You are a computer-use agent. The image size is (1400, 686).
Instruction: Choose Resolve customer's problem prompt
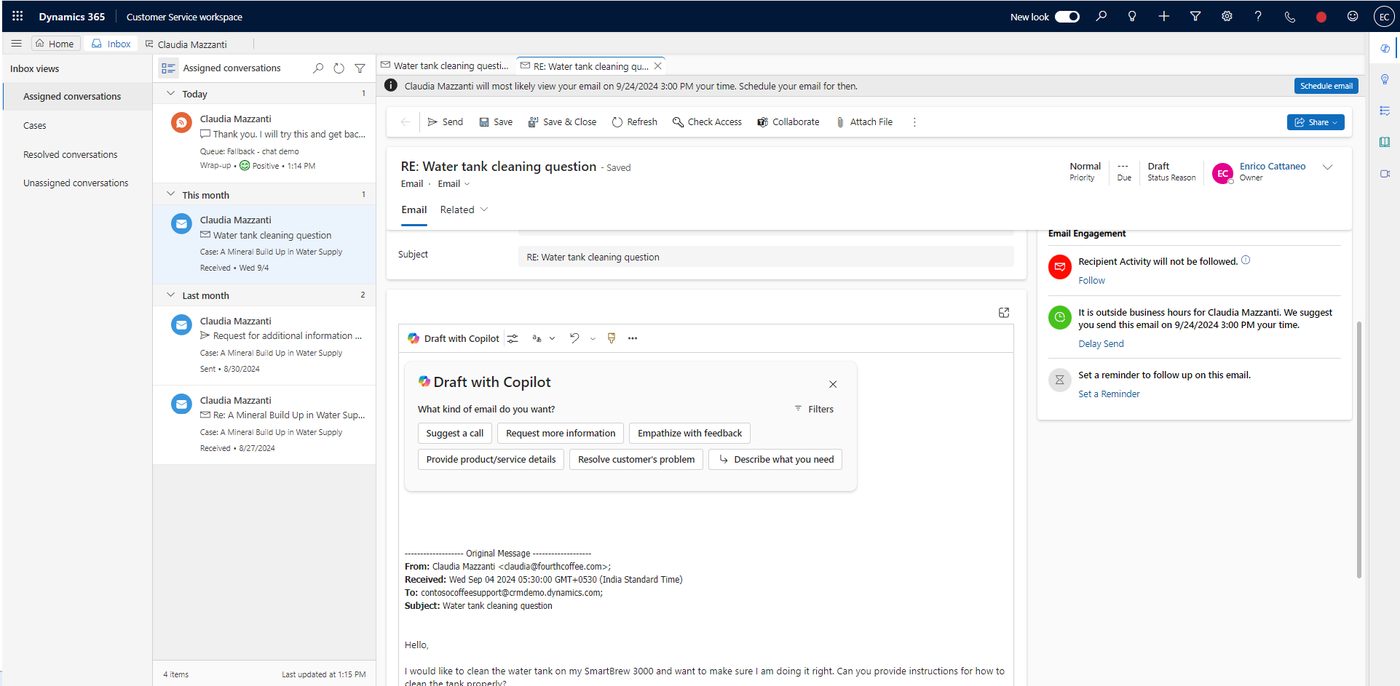point(636,460)
